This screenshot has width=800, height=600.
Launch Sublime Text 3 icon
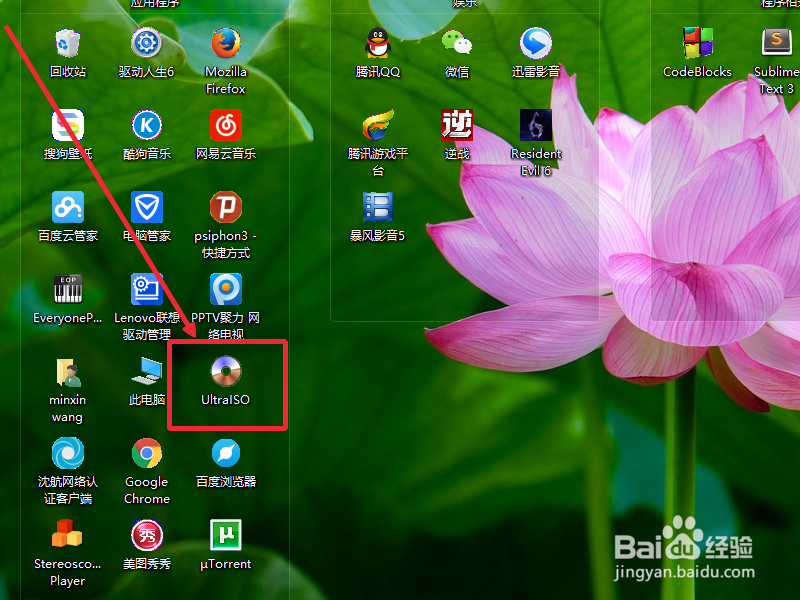777,43
